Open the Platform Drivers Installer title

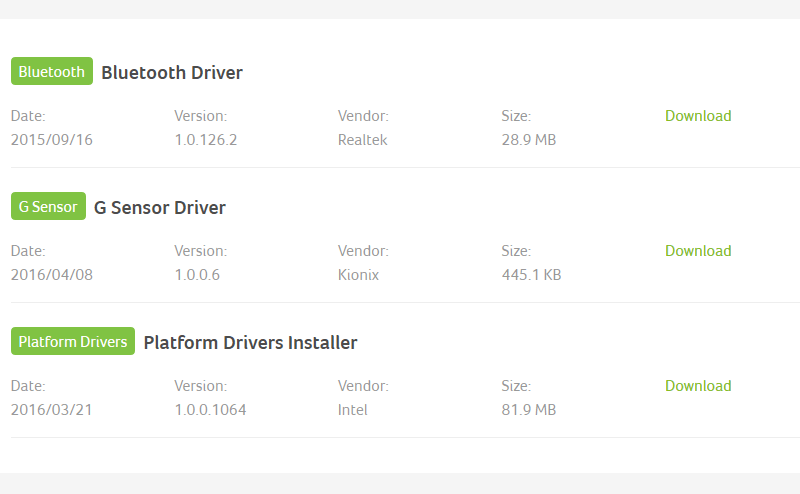tap(251, 342)
